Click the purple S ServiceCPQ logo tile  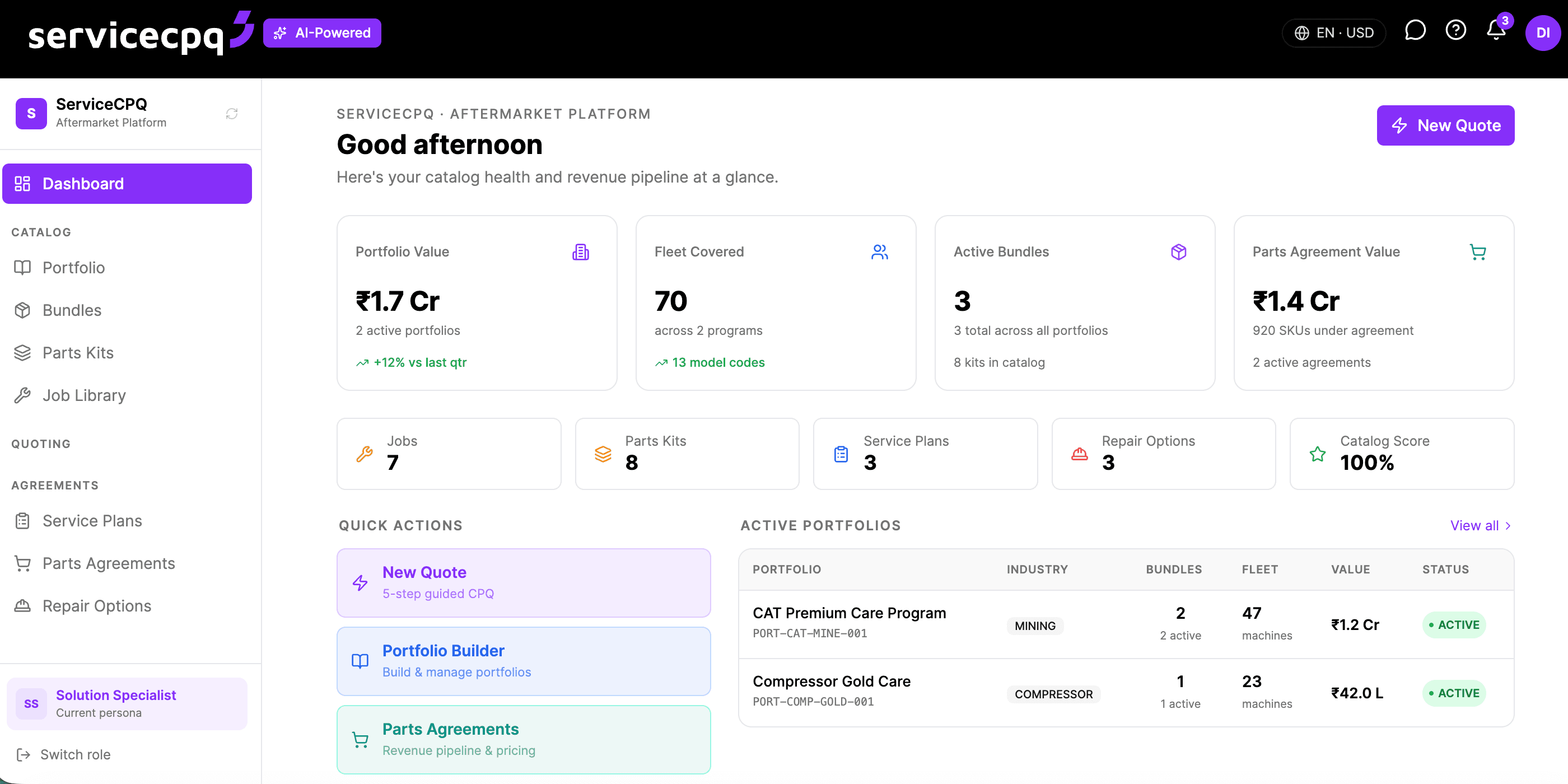[x=31, y=114]
